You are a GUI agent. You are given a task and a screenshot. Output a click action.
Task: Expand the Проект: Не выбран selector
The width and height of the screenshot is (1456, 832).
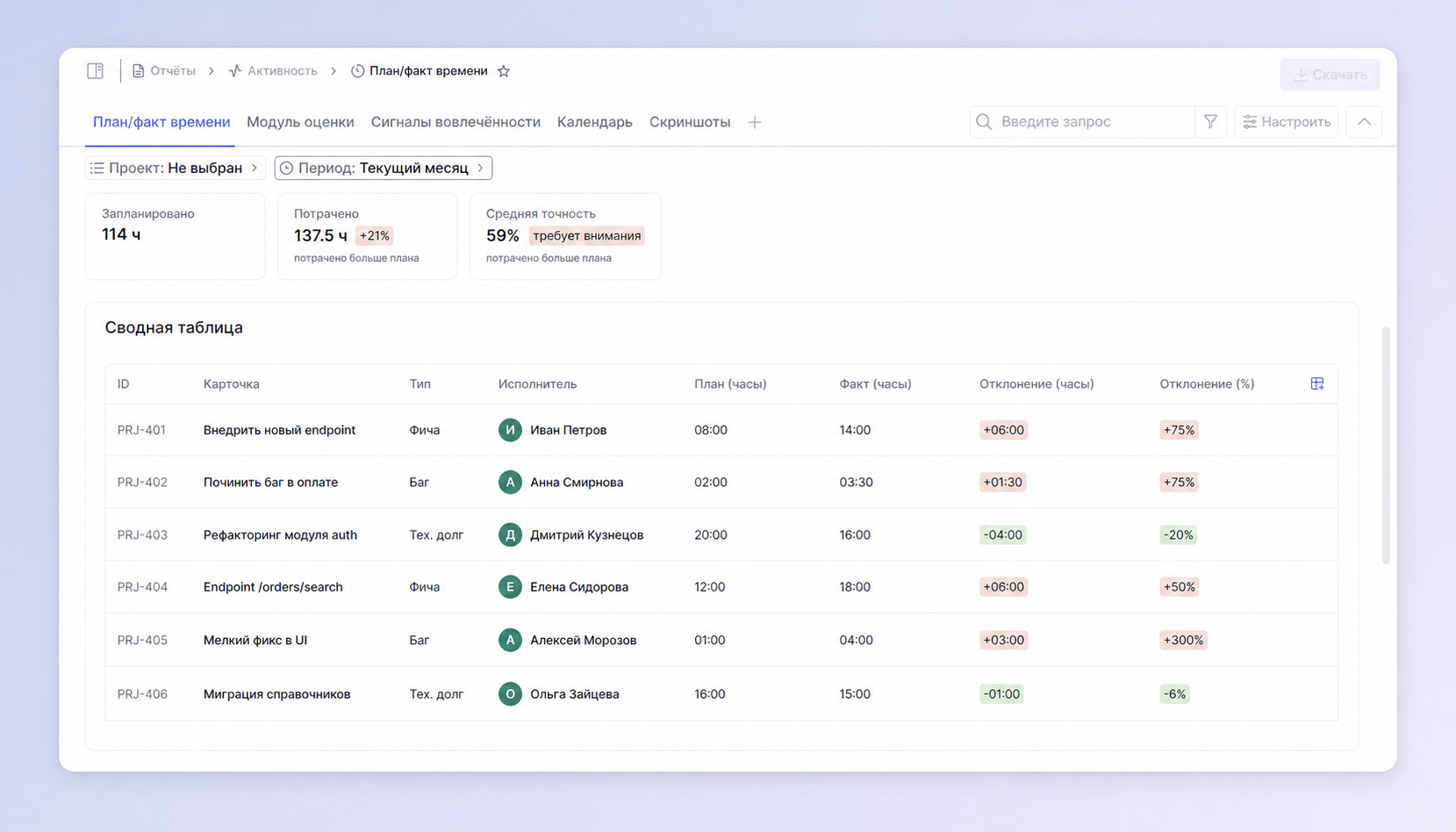pyautogui.click(x=175, y=168)
